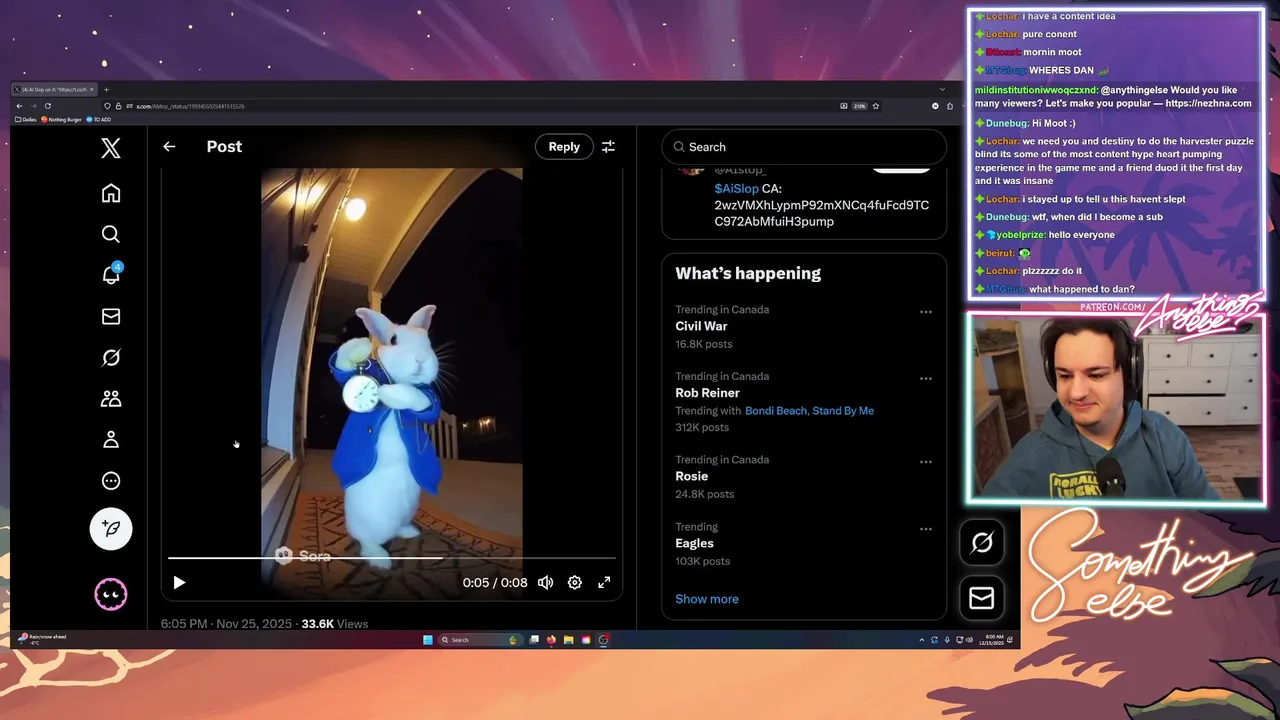Open the weather widget on taskbar

click(x=42, y=639)
